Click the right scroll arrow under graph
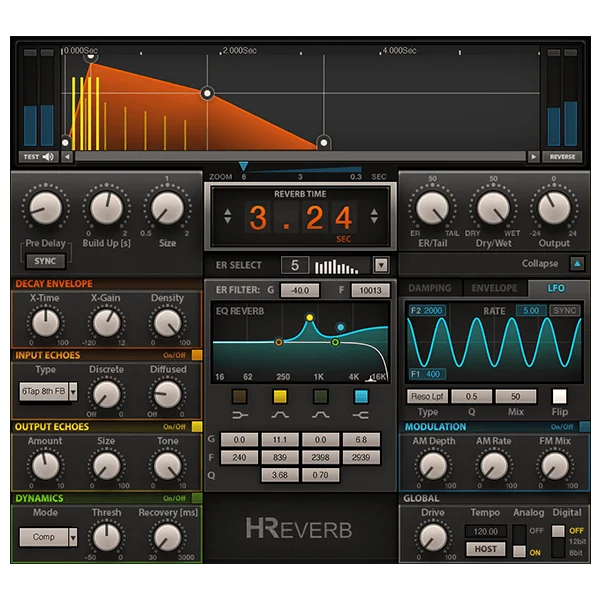 tap(533, 157)
